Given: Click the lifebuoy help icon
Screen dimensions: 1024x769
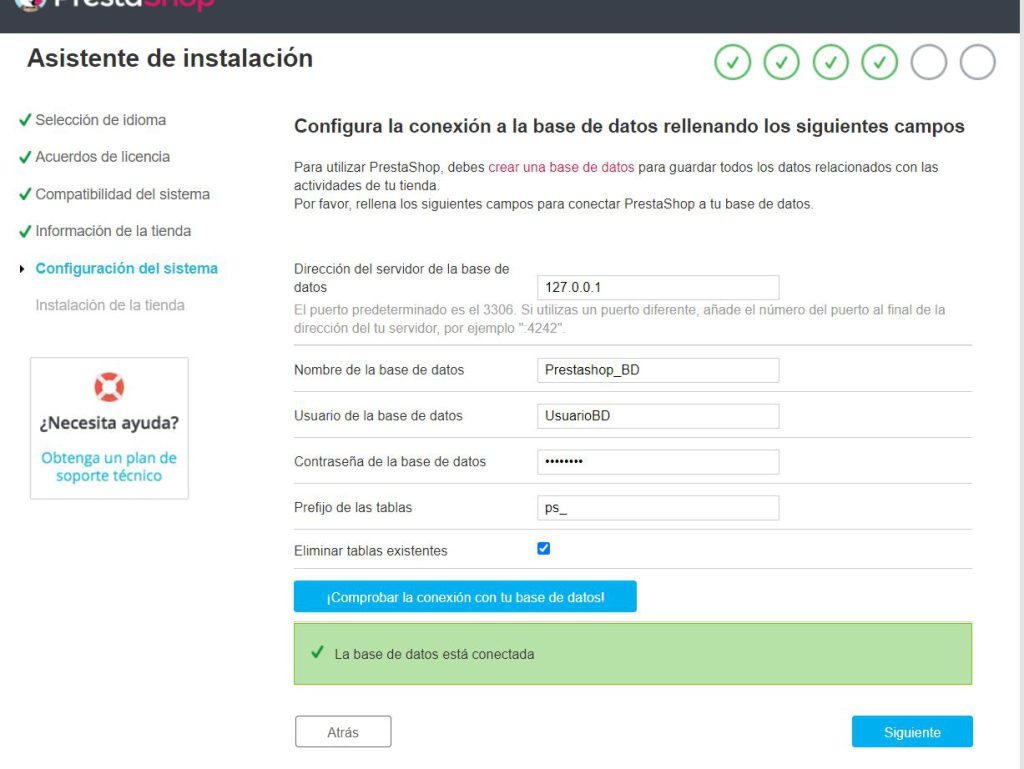Looking at the screenshot, I should (109, 387).
